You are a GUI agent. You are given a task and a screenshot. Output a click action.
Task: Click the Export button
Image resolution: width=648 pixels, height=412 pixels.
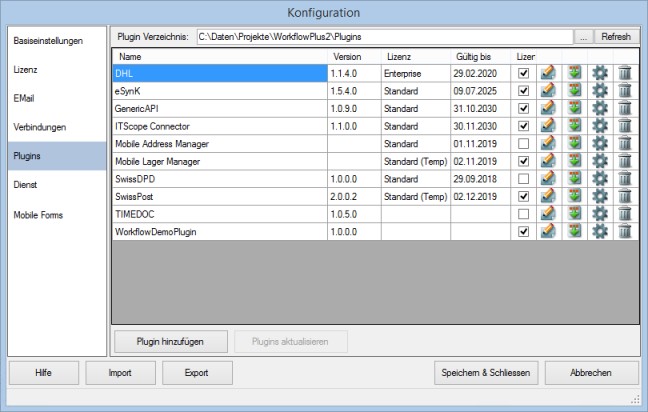[x=197, y=373]
